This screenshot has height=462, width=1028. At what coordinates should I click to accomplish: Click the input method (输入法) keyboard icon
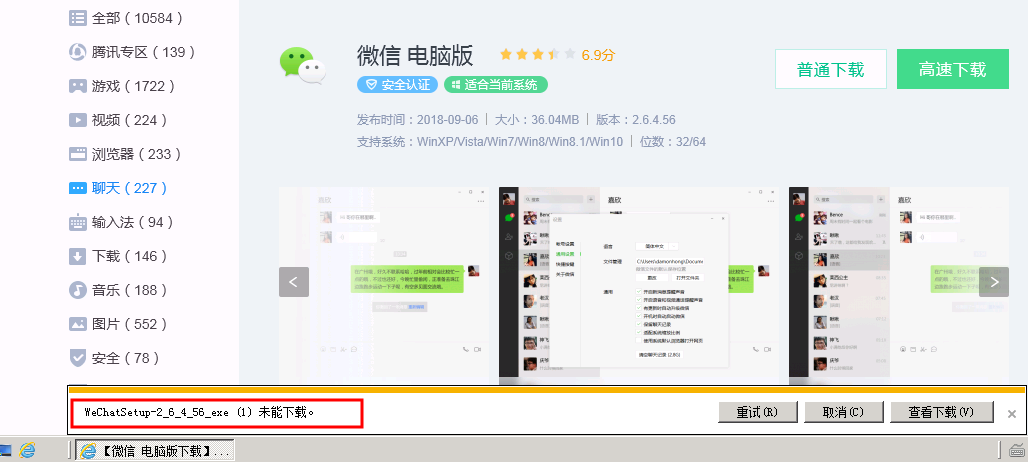77,222
